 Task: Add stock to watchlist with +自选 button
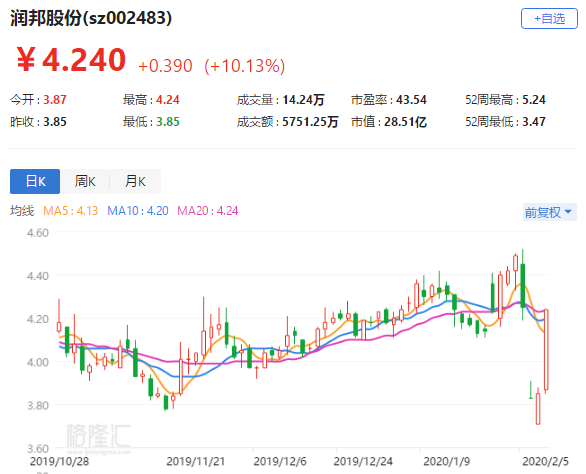pyautogui.click(x=549, y=18)
